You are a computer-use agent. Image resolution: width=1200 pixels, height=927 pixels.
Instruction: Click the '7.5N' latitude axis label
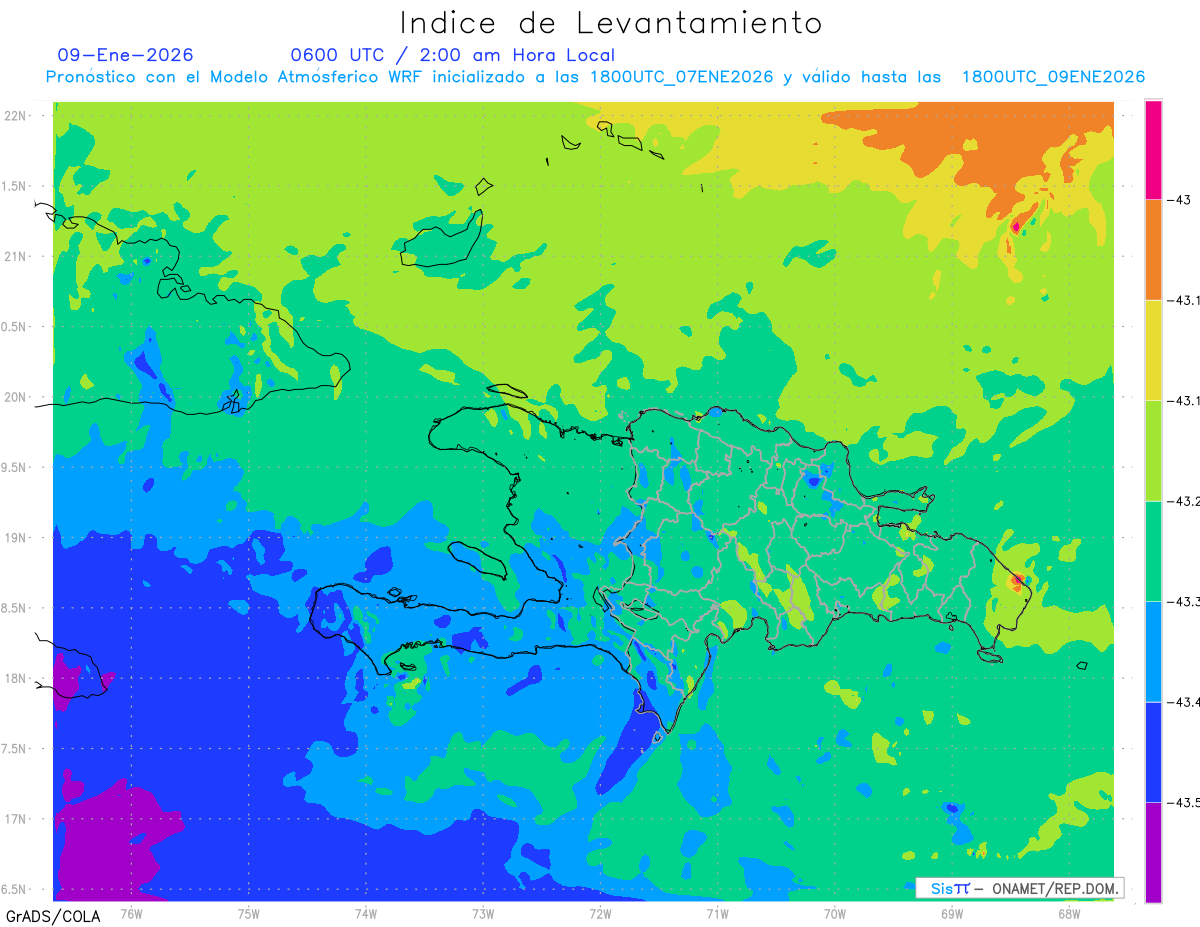(x=15, y=749)
